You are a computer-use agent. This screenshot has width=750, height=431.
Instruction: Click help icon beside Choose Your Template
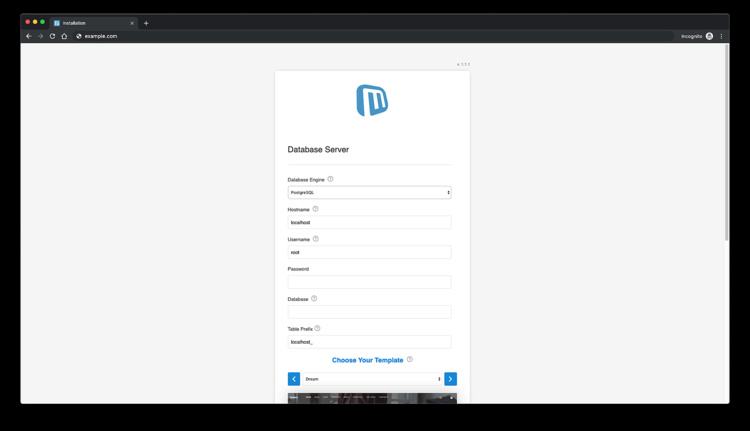(410, 359)
